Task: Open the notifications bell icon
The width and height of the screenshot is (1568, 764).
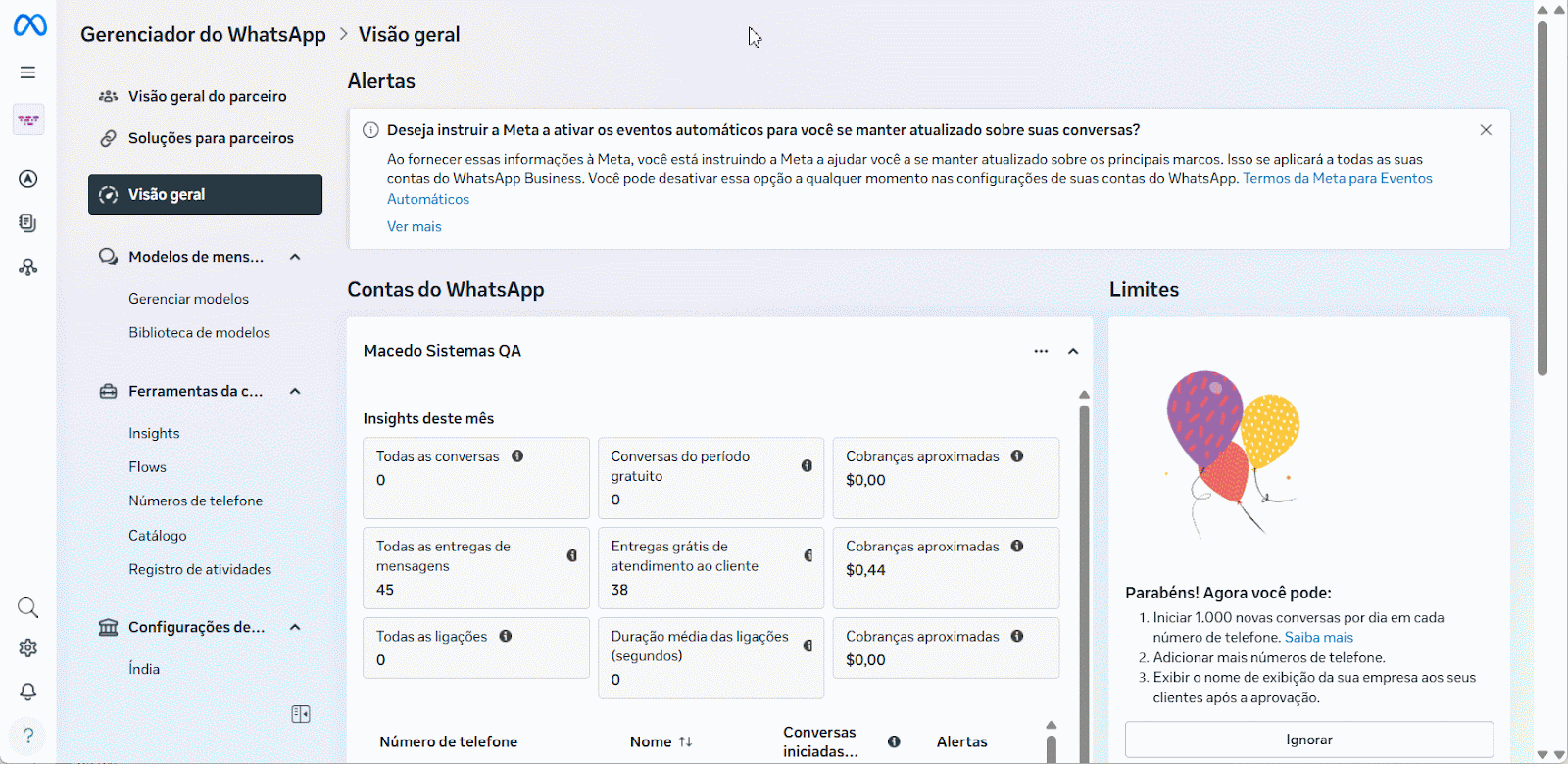Action: [28, 692]
